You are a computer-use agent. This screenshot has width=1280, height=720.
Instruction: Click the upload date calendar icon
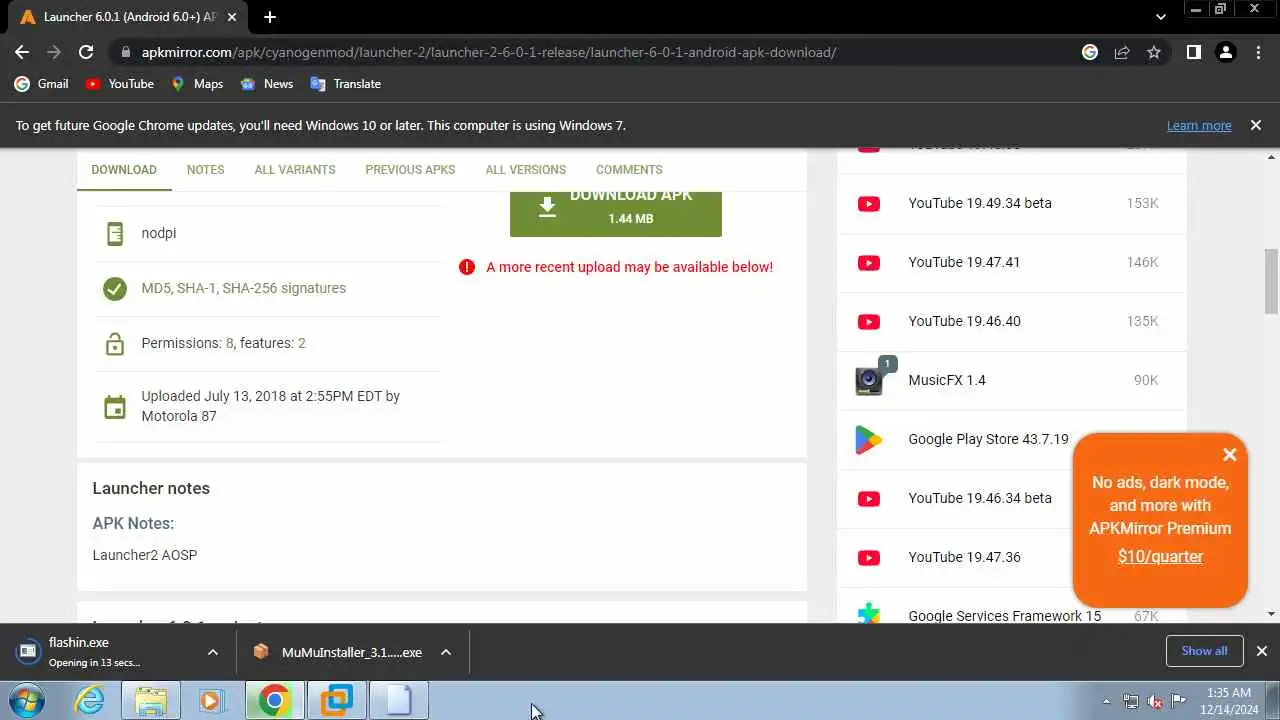point(115,406)
